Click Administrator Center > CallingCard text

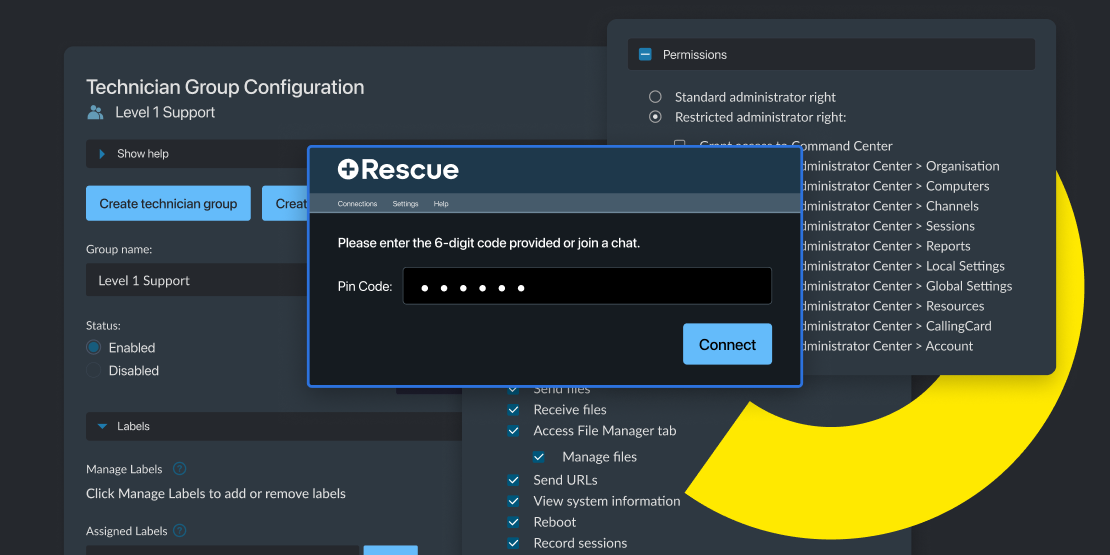pos(896,326)
